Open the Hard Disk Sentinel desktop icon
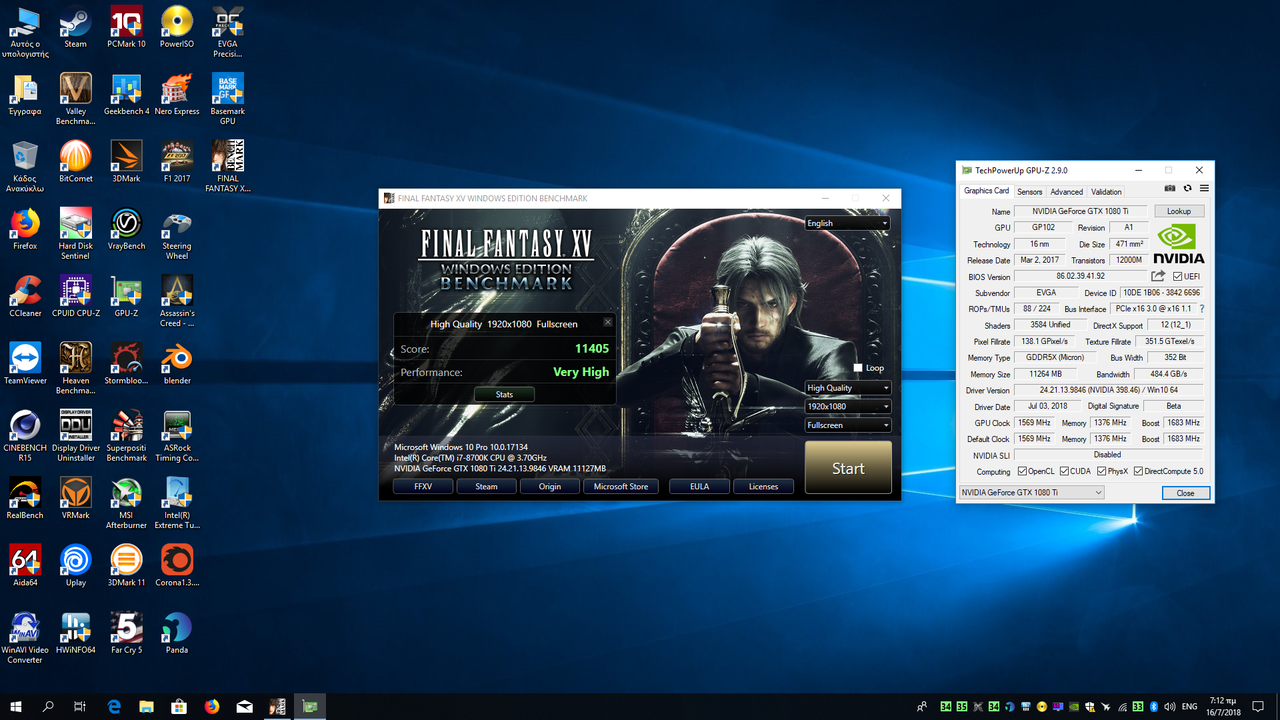The width and height of the screenshot is (1280, 720). [x=76, y=234]
